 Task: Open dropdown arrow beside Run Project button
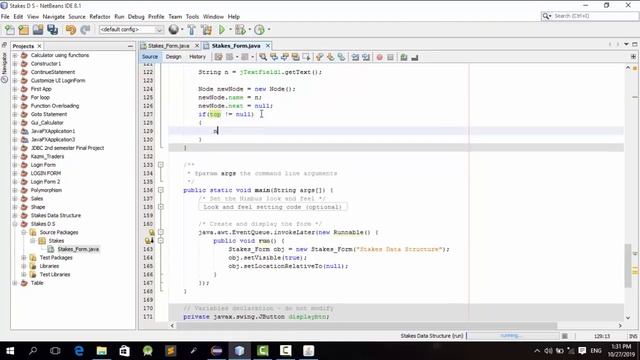pos(231,29)
